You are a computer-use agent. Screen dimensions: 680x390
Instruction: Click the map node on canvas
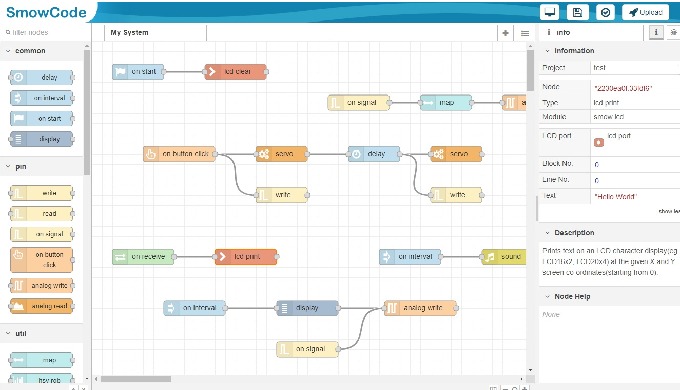click(x=445, y=103)
